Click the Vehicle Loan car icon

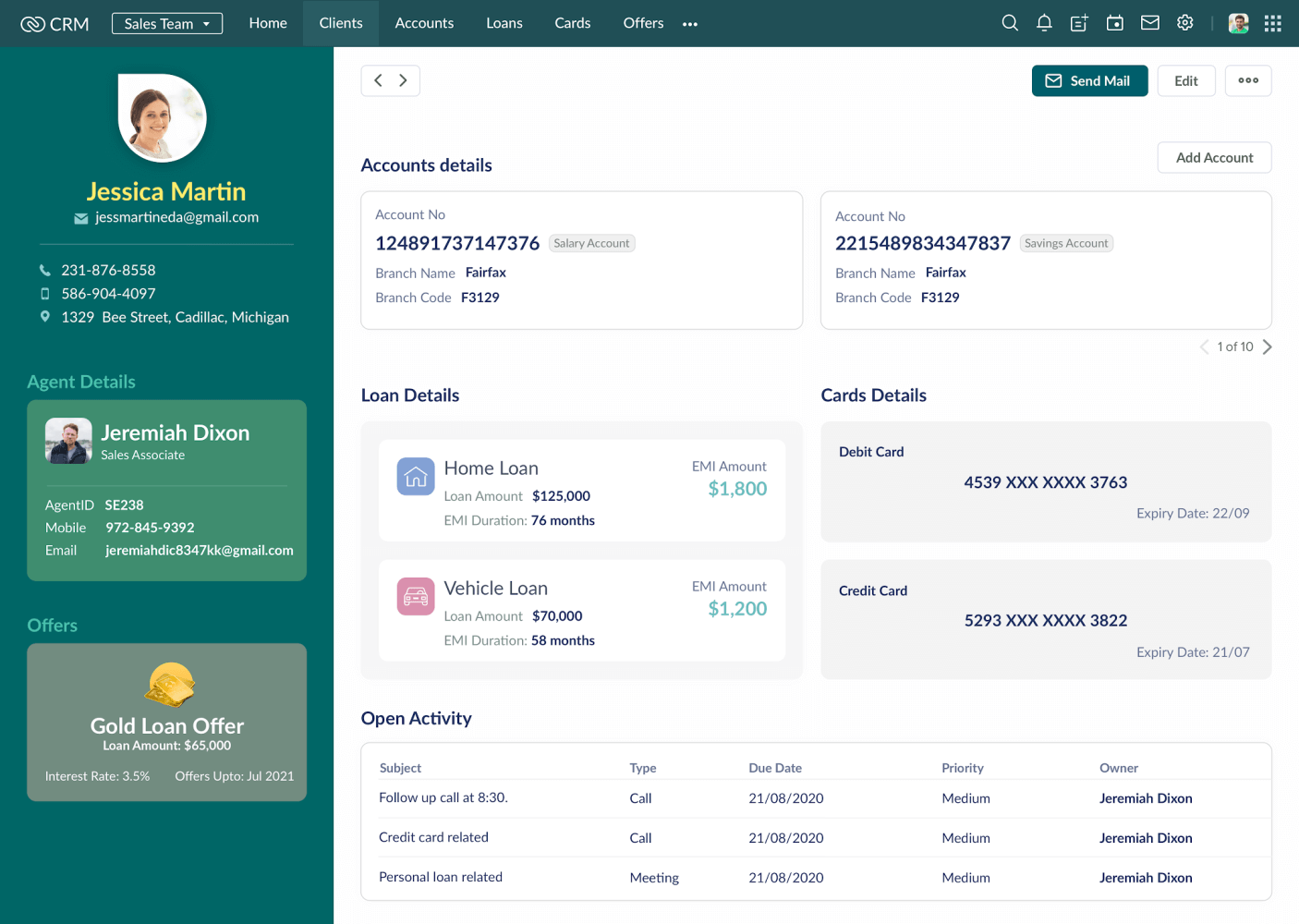[x=416, y=597]
